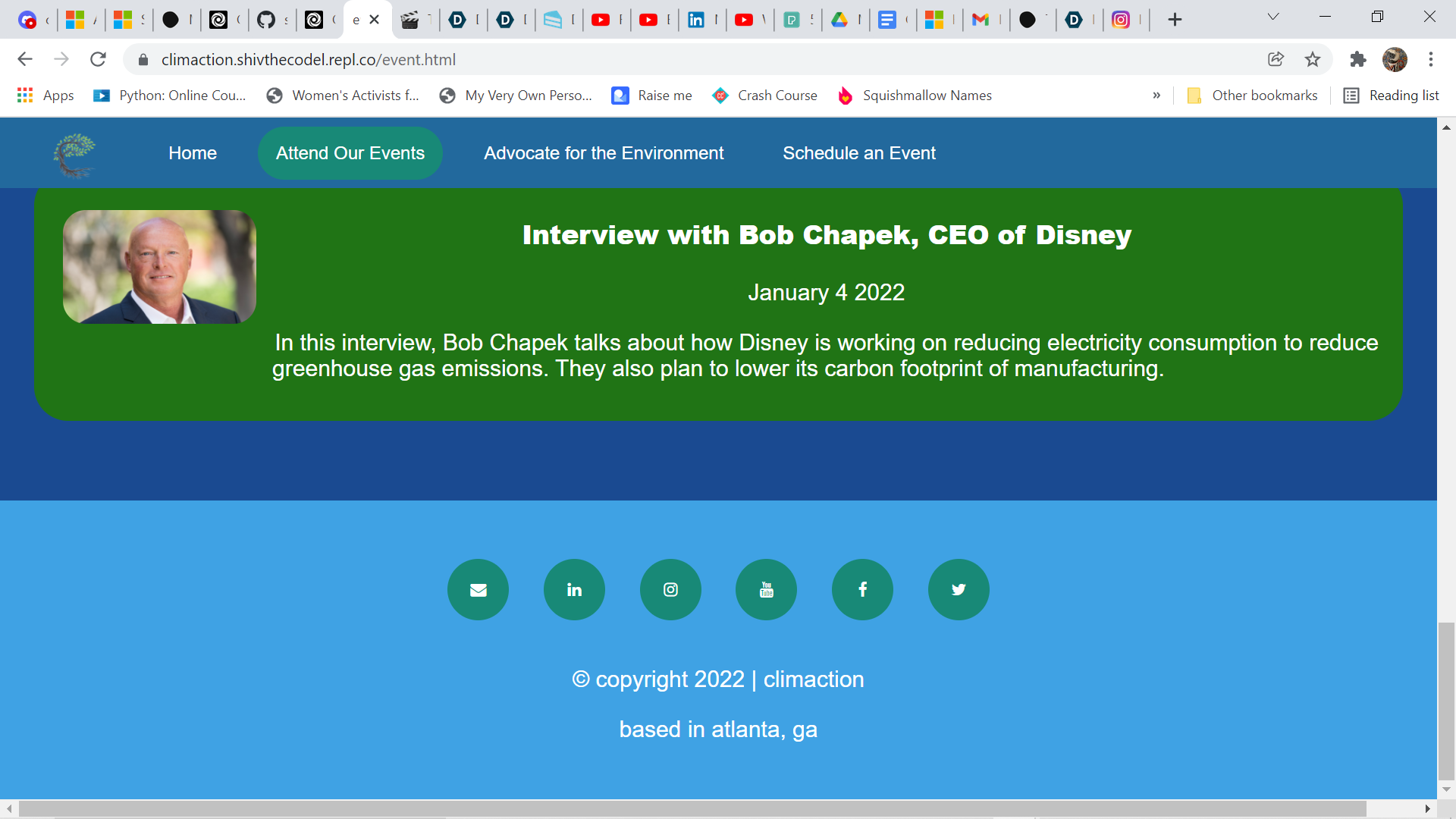Viewport: 1456px width, 819px height.
Task: Click Attend Our Events button
Action: 350,153
